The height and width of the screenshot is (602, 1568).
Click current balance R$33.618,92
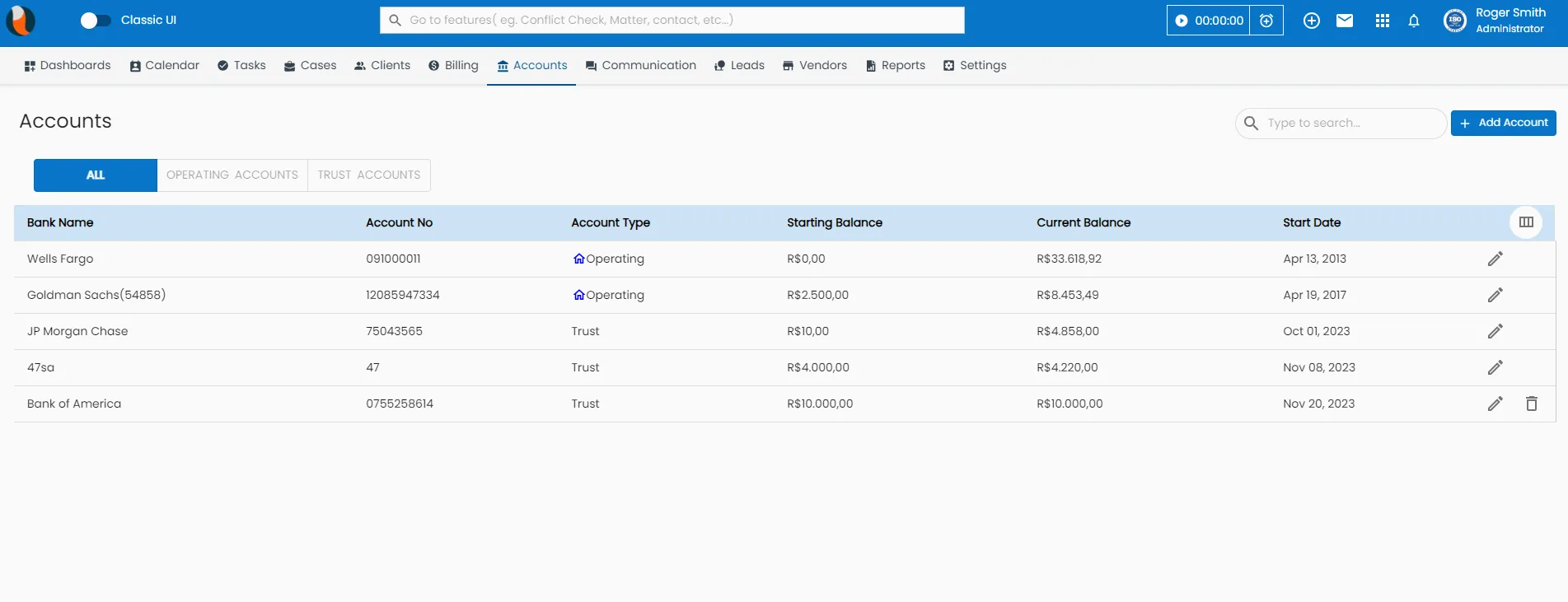[x=1069, y=259]
